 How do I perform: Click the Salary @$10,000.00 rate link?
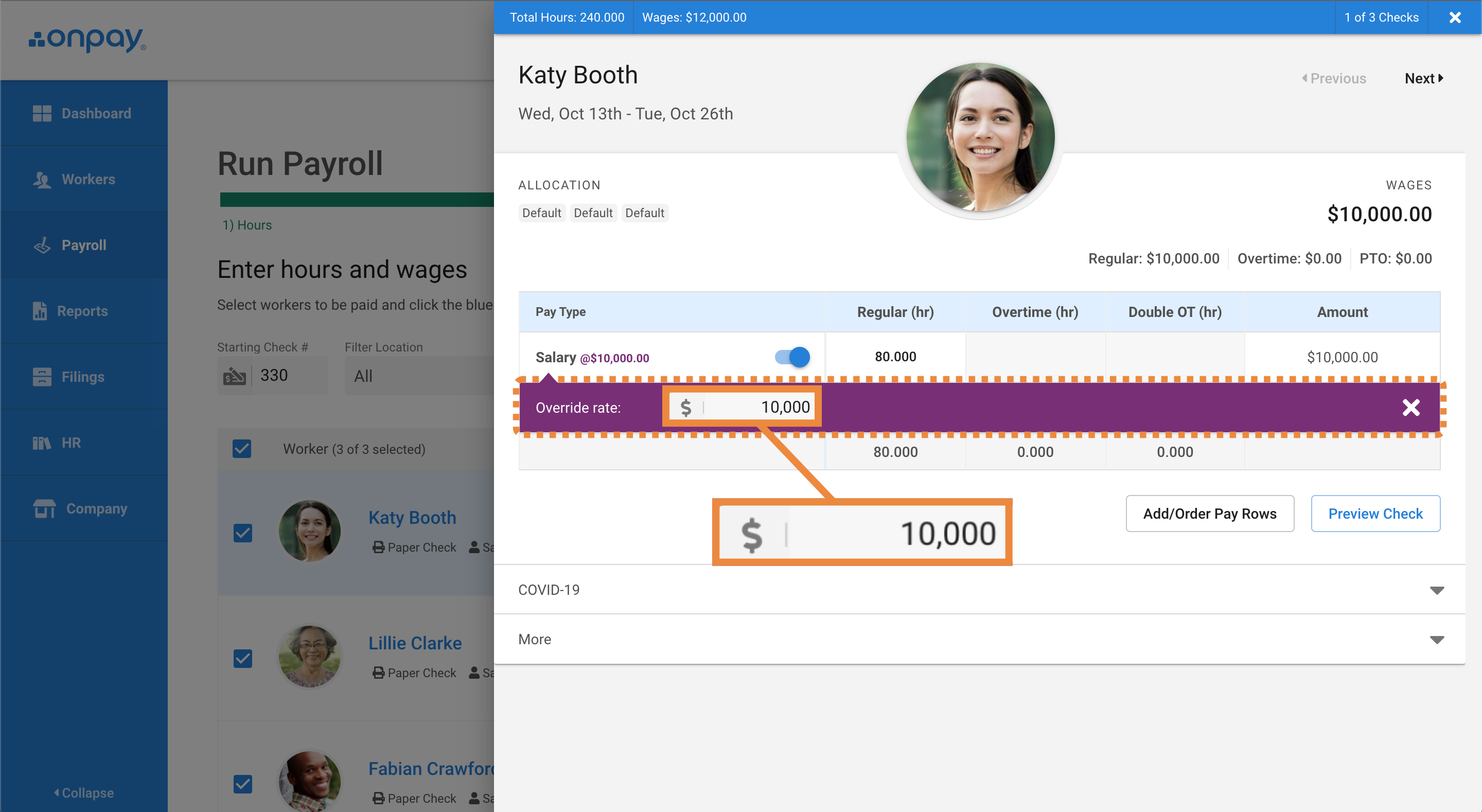[x=614, y=358]
